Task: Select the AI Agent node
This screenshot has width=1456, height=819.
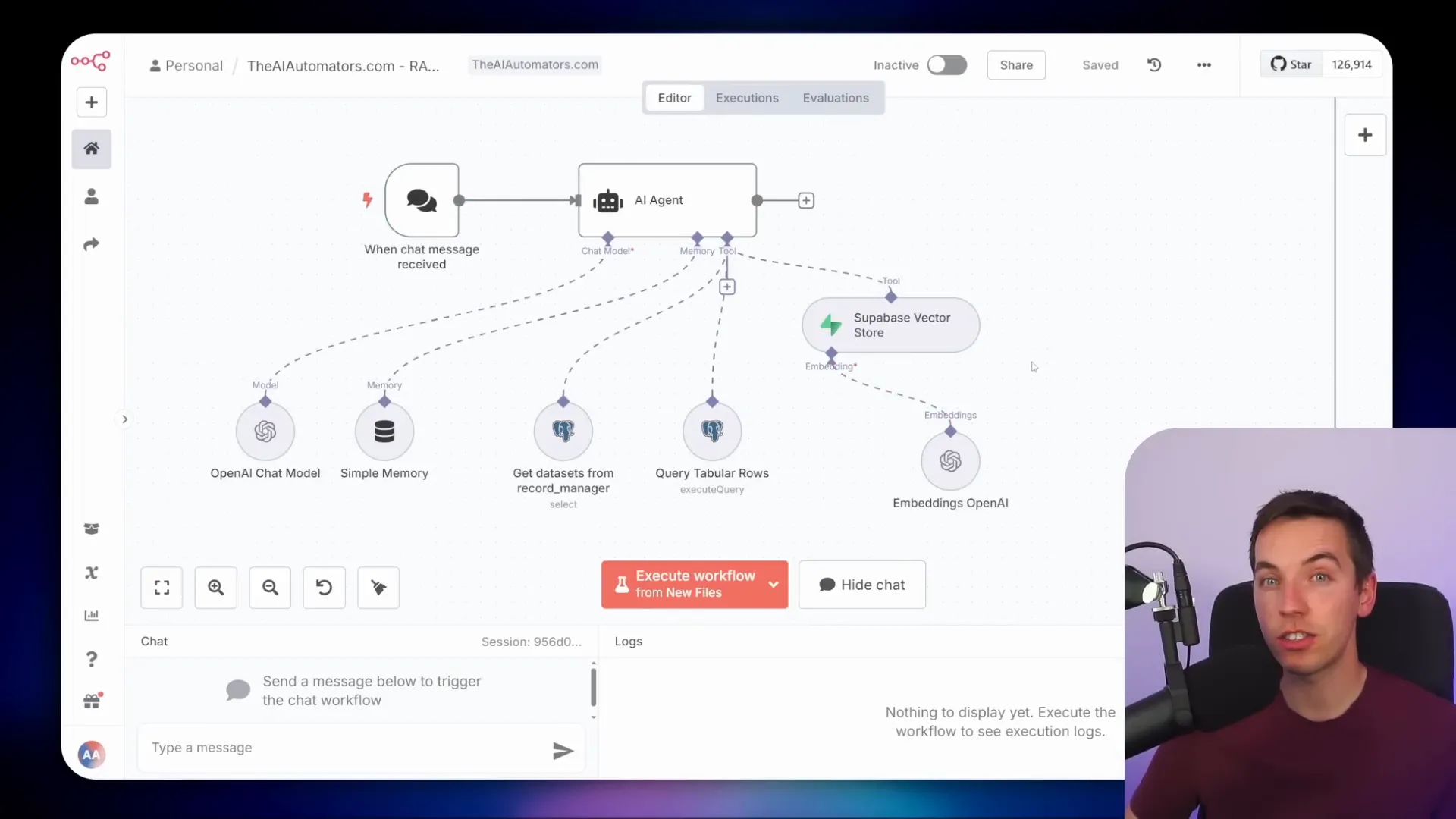Action: [x=667, y=200]
